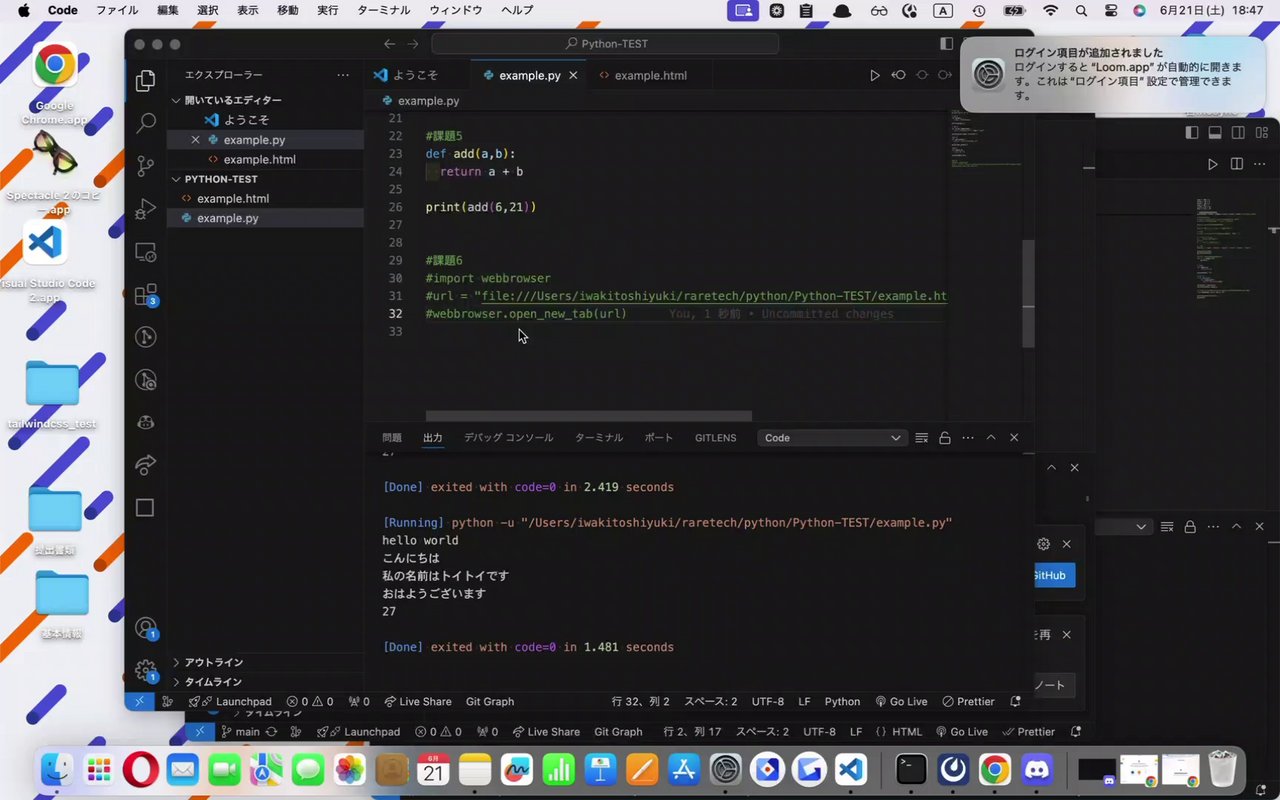Click the notifications bell in front status bar
Image resolution: width=1280 pixels, height=800 pixels.
click(x=1016, y=702)
